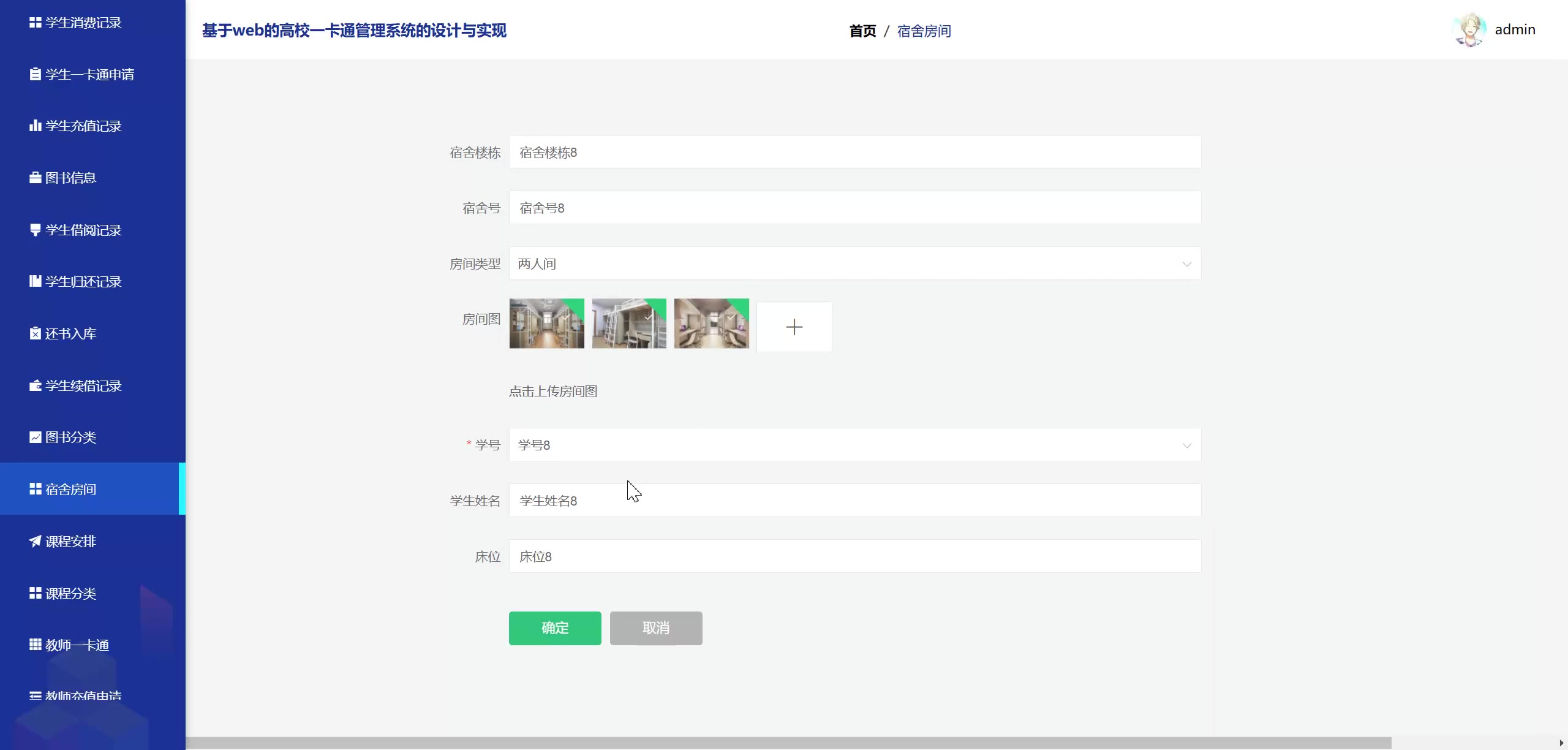
Task: Click the briefcase icon next to 图书信息
Action: tap(35, 178)
